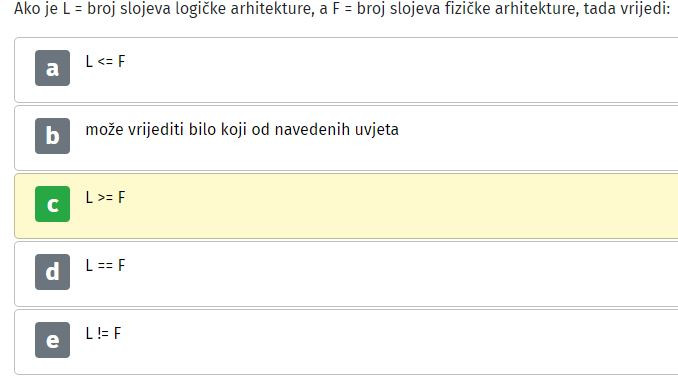Choose the answer text 'L <= F'
Viewport: 678px width, 378px height.
(105, 61)
